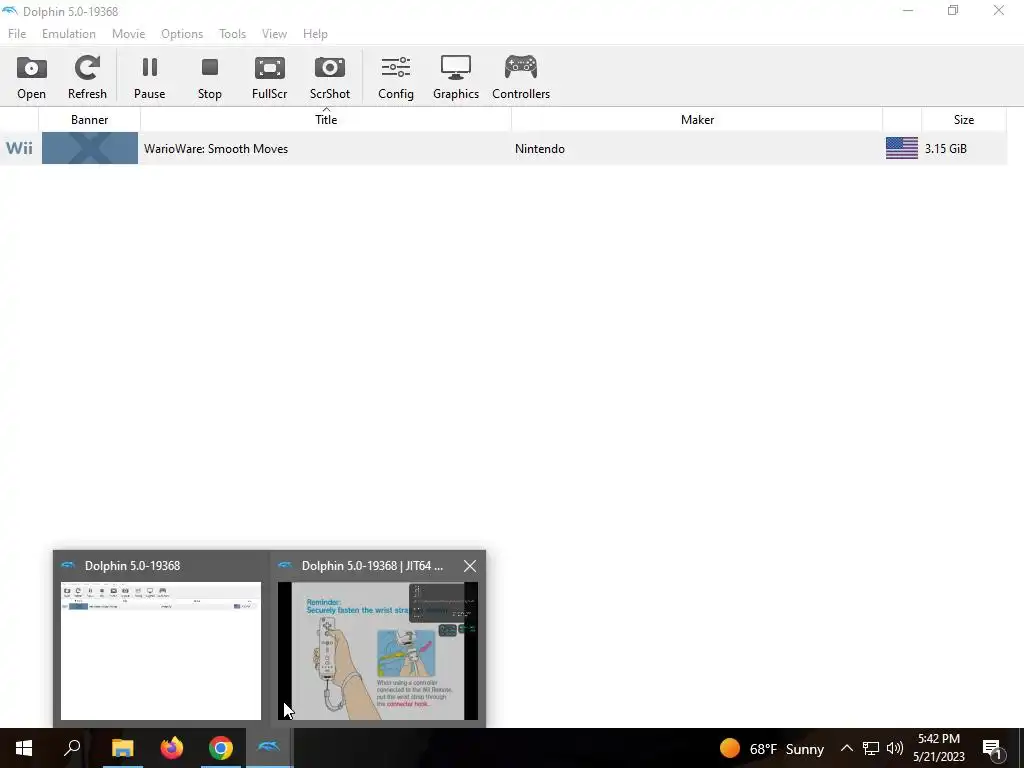This screenshot has height=768, width=1024.
Task: Click Dolphin logo in title bar
Action: click(10, 11)
